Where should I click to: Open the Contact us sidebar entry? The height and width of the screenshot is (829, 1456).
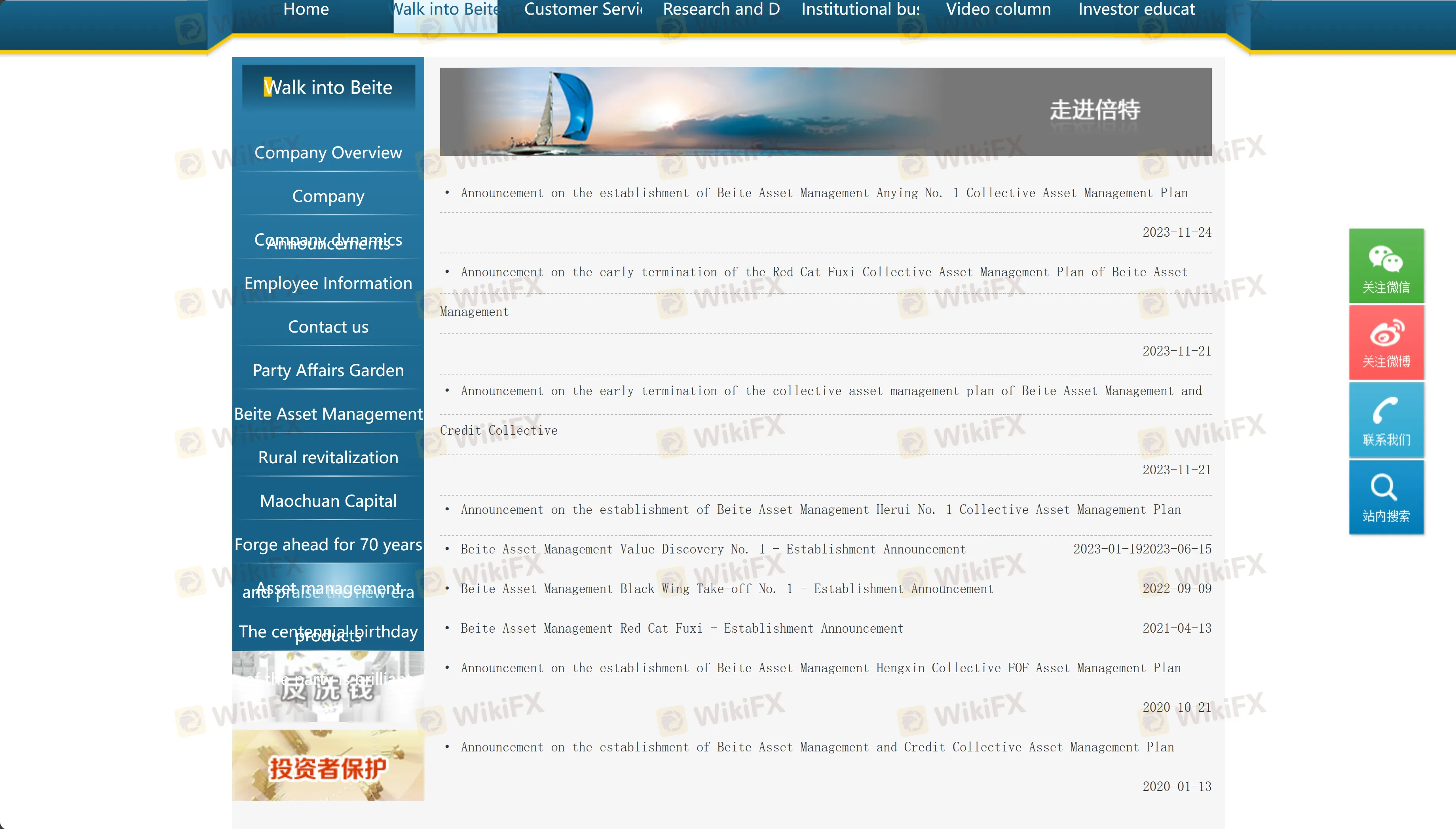(328, 327)
